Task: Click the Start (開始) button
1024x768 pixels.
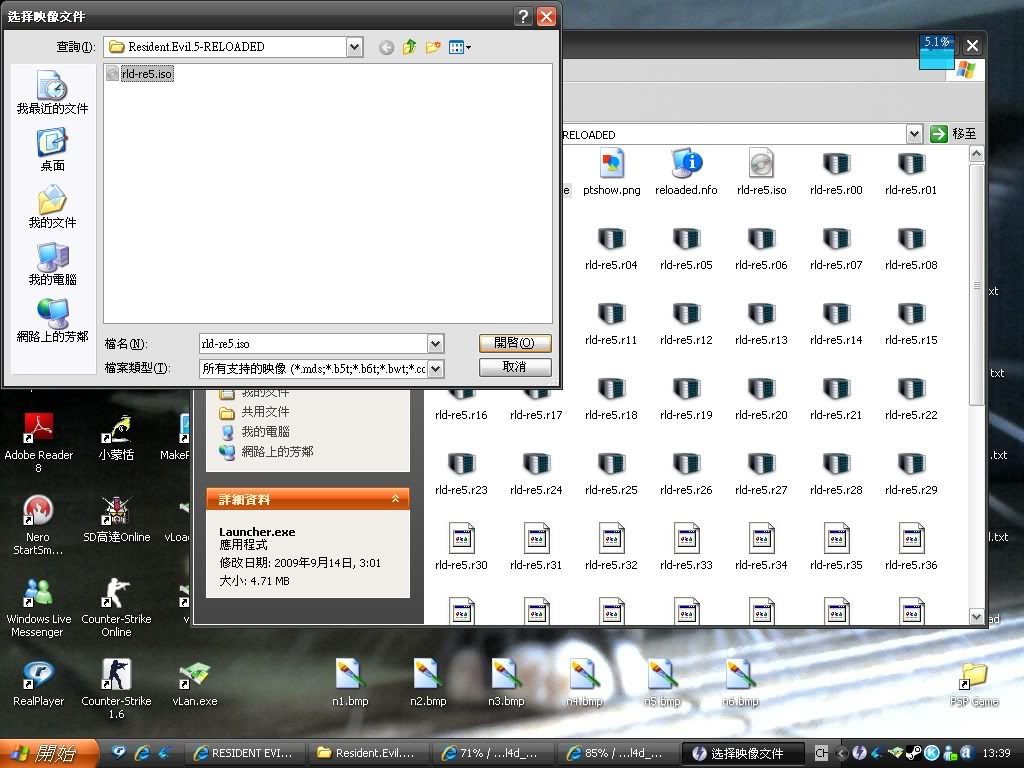Action: [x=49, y=753]
